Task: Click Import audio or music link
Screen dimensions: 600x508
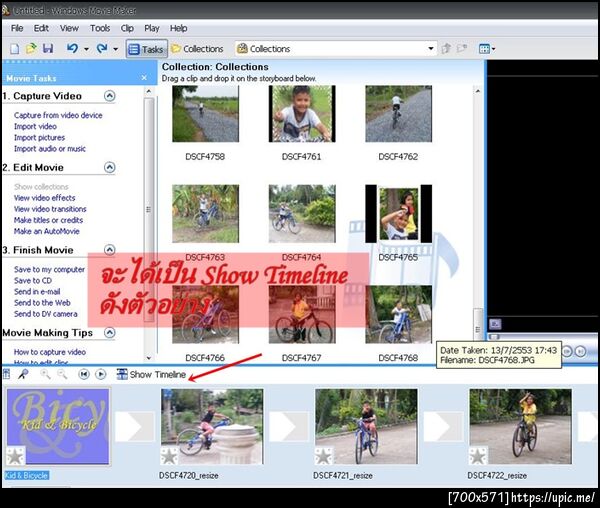Action: point(50,148)
